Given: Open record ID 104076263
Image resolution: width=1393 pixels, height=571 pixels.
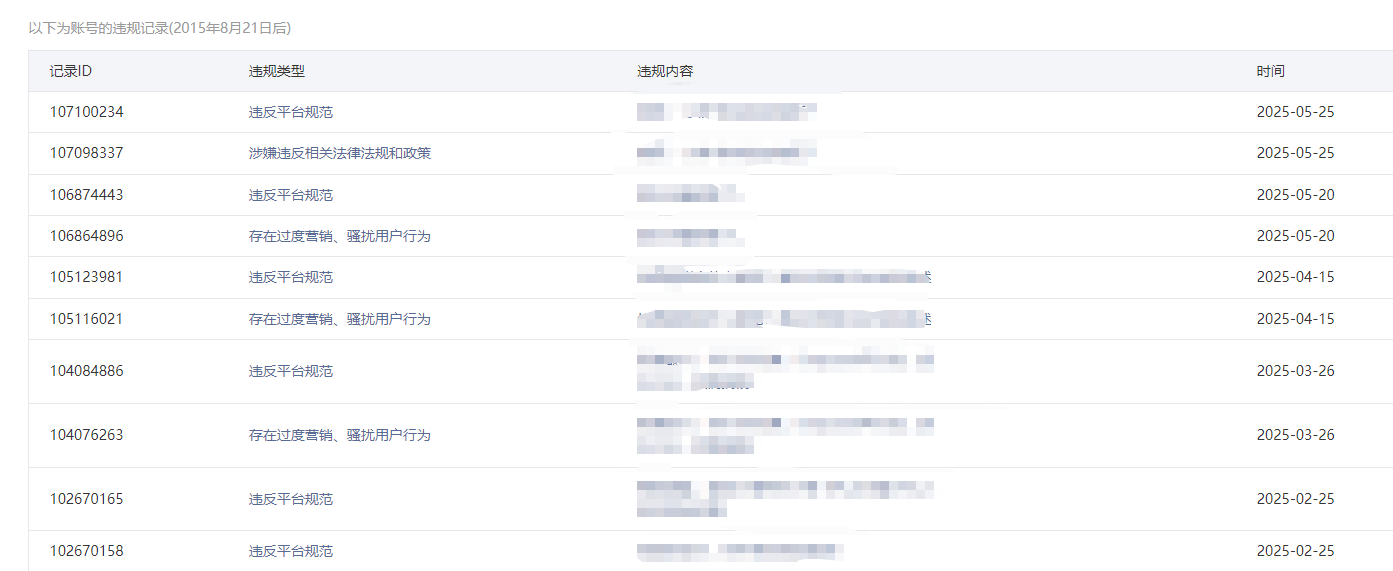Looking at the screenshot, I should [x=87, y=435].
